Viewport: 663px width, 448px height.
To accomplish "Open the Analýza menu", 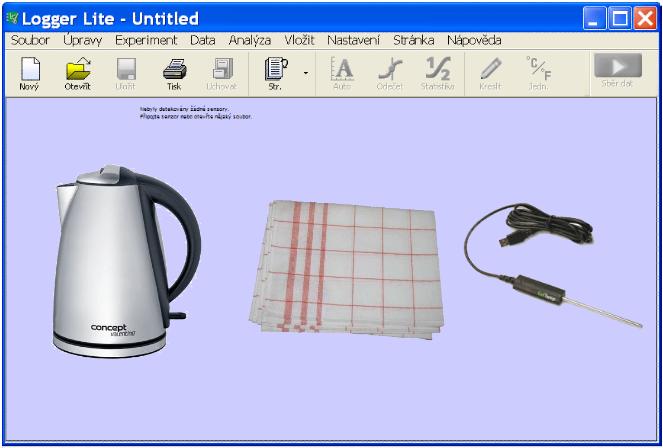I will click(x=249, y=41).
